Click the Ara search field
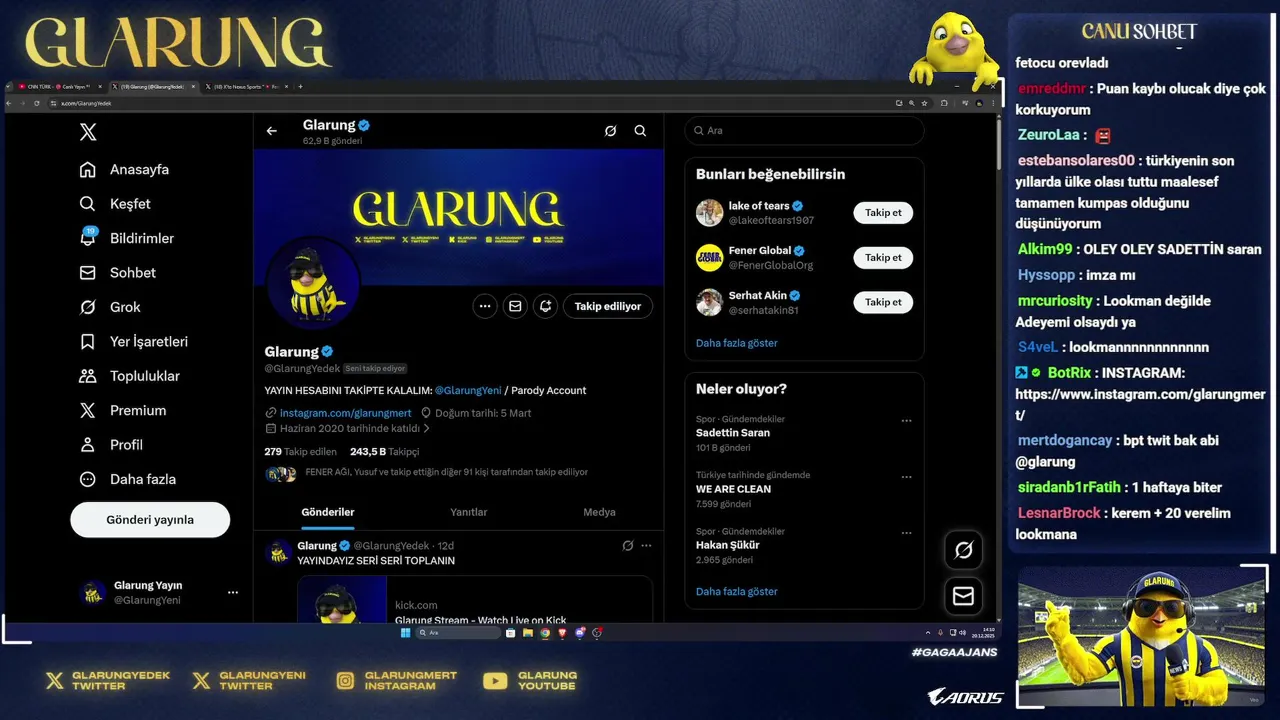 pos(804,131)
